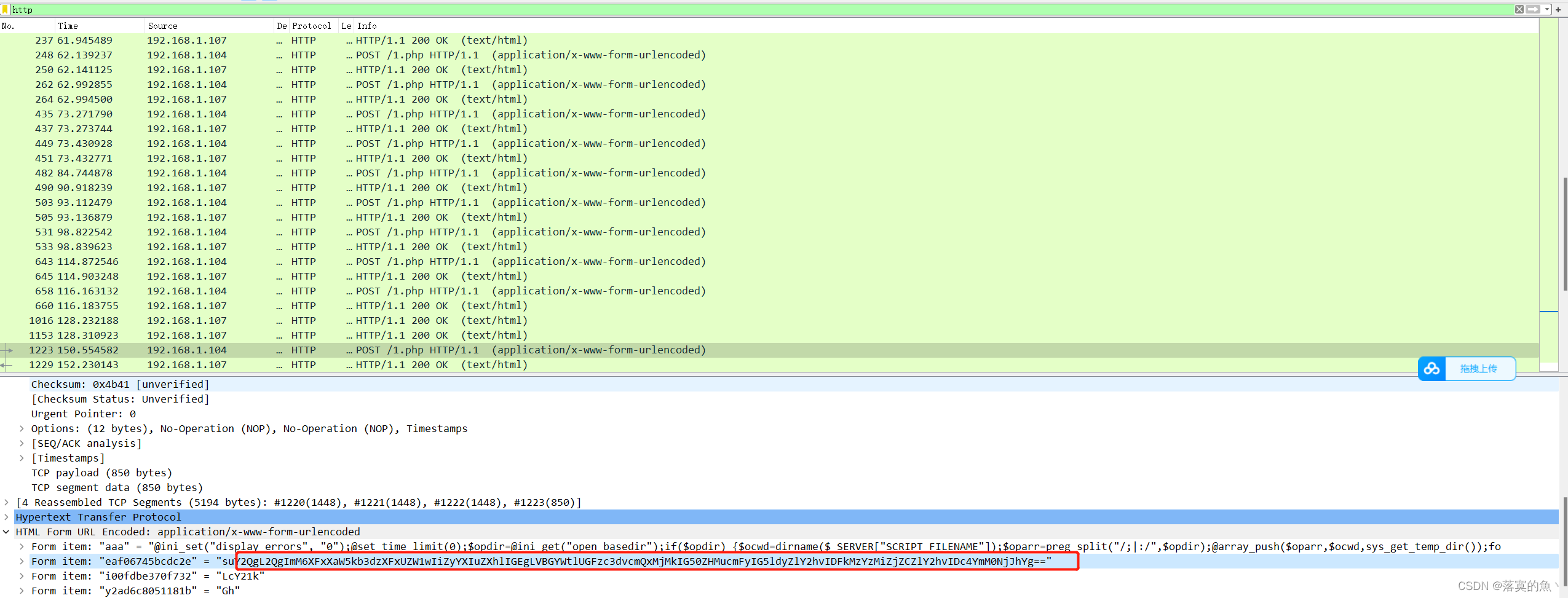
Task: Expand the Options (12 bytes) tree node
Action: (x=22, y=428)
